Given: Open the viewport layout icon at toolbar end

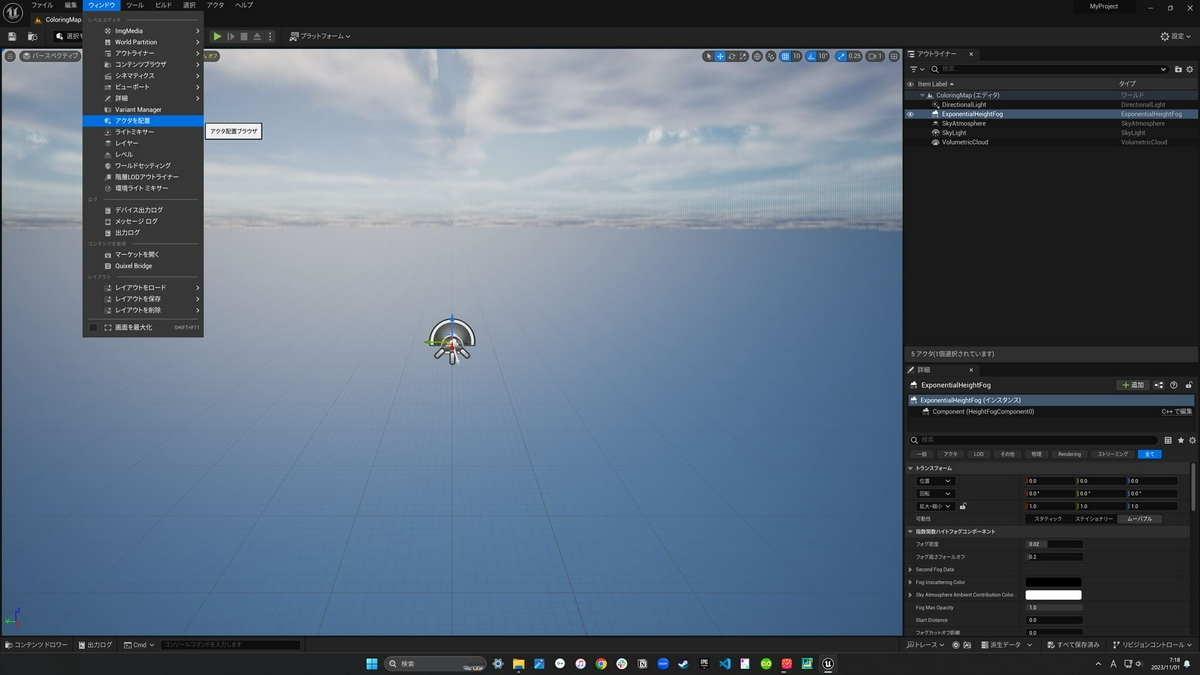Looking at the screenshot, I should tap(894, 56).
